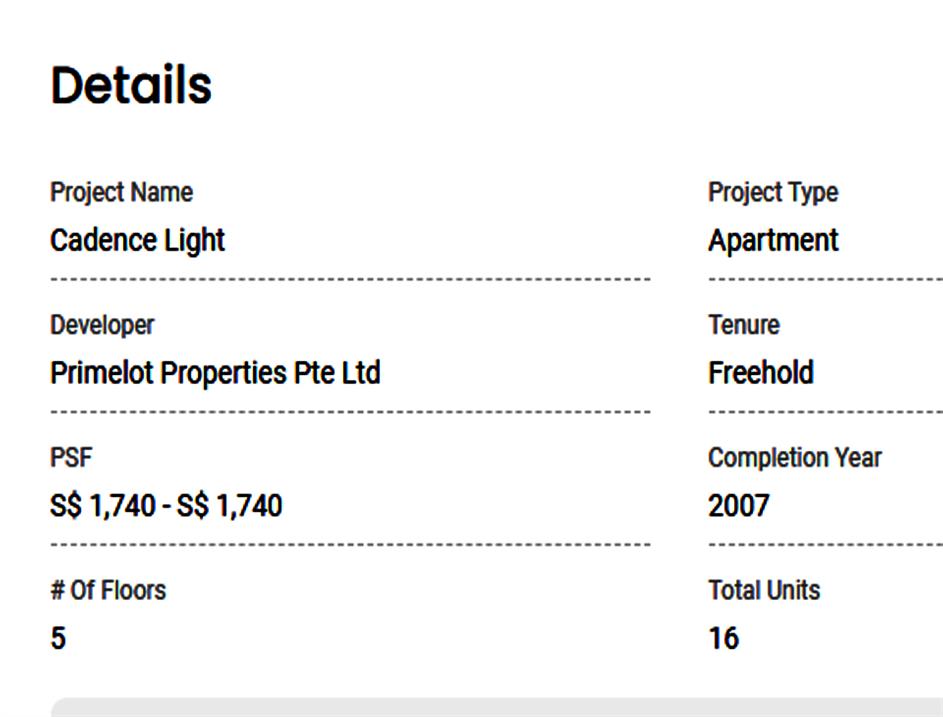
Task: Click the Total Units field label
Action: pyautogui.click(x=764, y=590)
